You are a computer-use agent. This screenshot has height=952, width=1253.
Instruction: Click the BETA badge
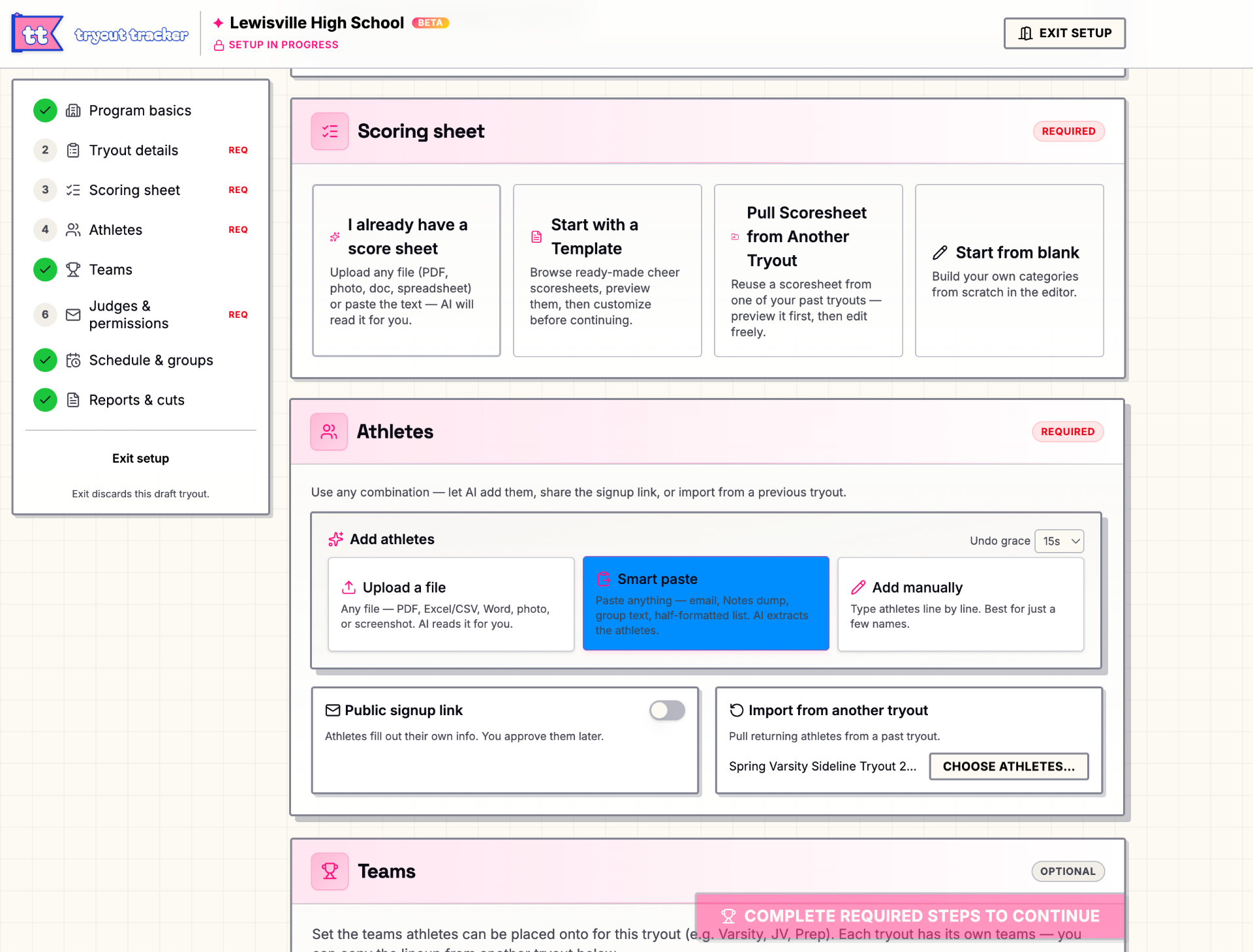coord(430,23)
